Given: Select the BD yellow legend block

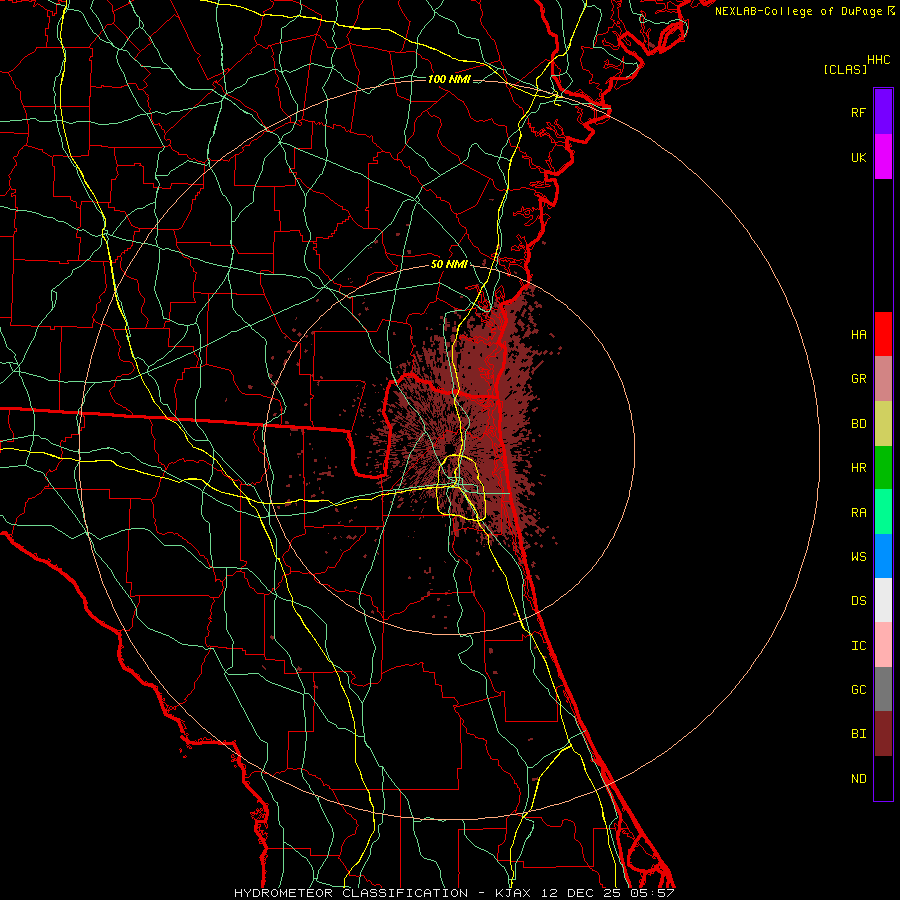Looking at the screenshot, I should coord(883,423).
